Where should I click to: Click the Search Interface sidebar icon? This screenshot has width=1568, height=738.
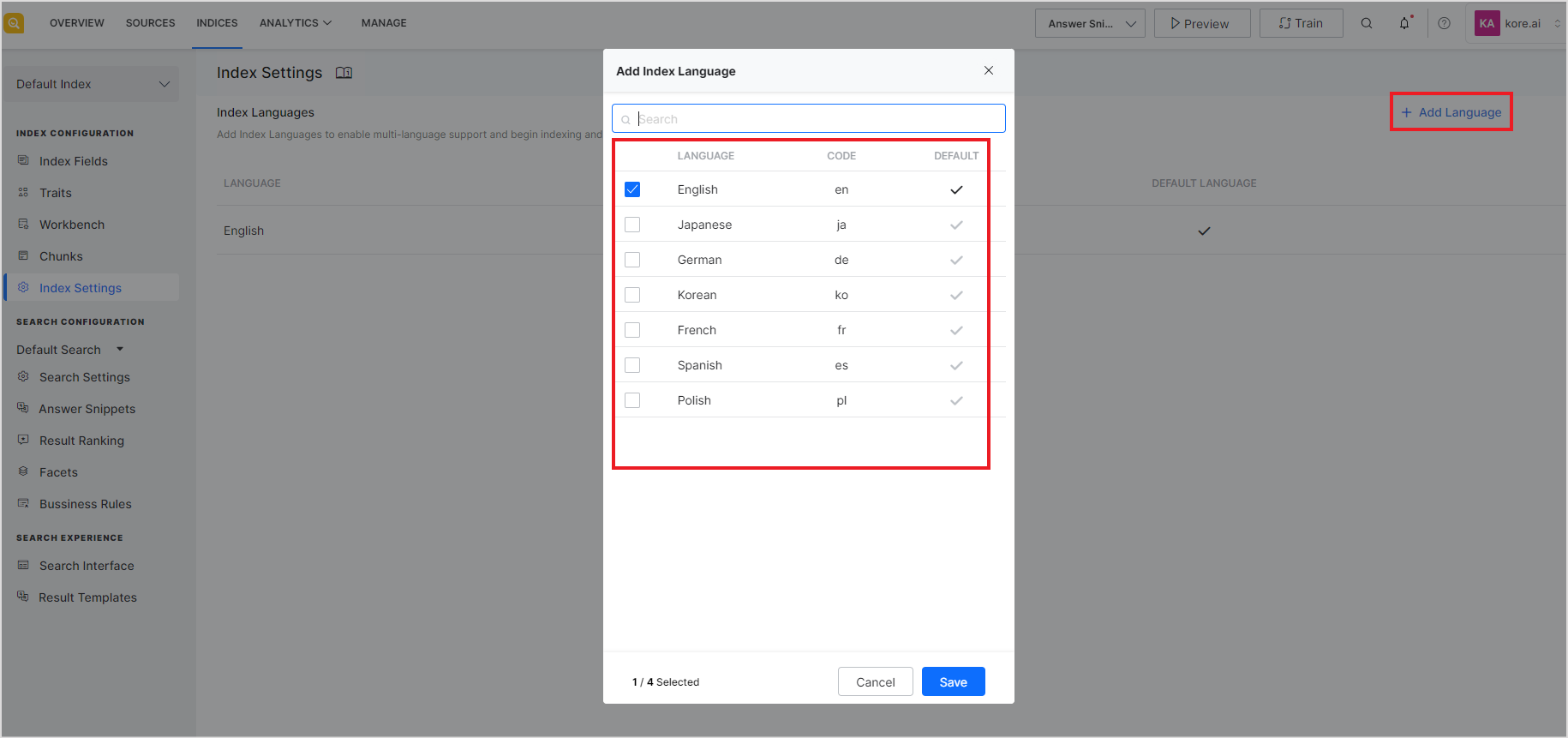(23, 565)
